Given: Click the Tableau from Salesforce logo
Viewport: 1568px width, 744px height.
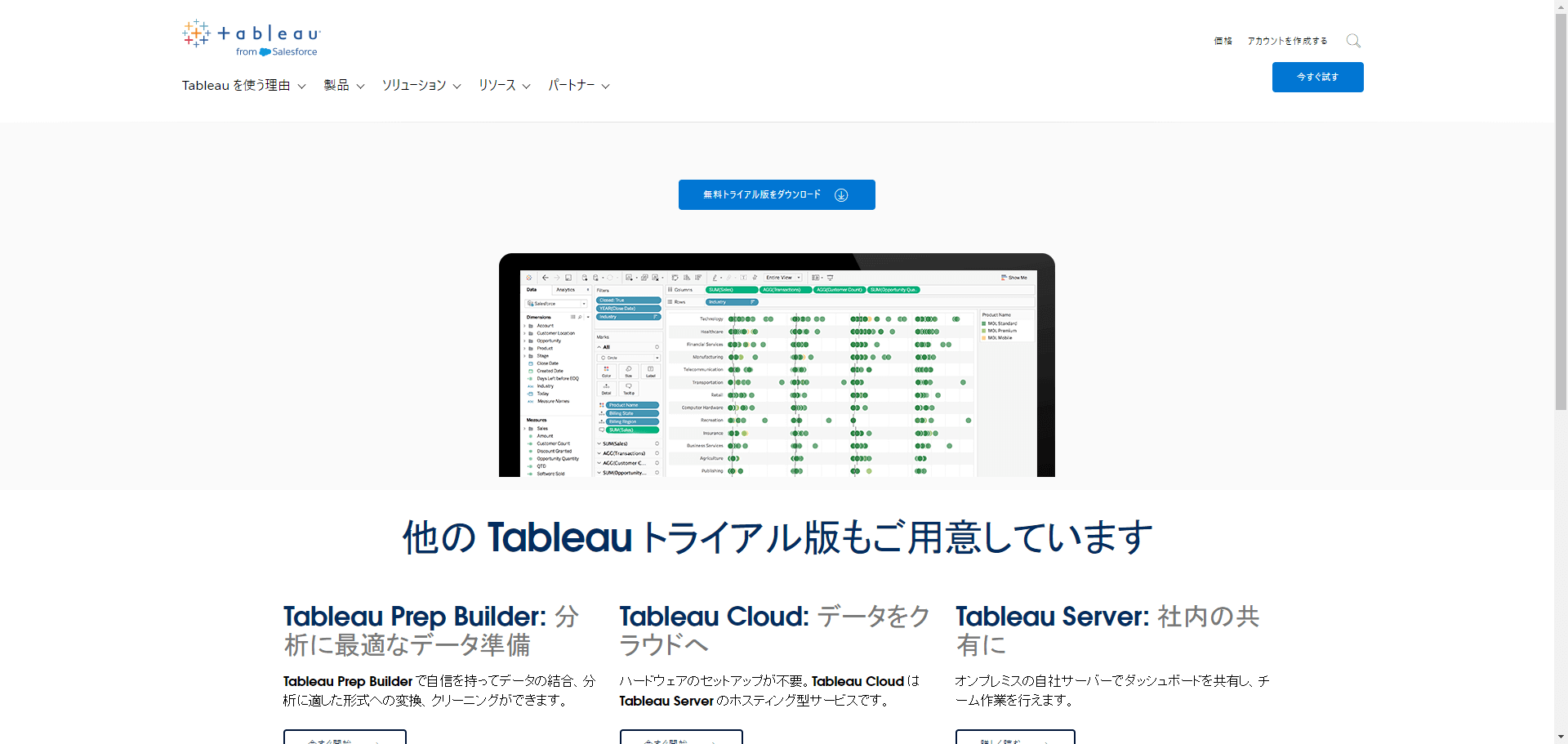Looking at the screenshot, I should 252,38.
